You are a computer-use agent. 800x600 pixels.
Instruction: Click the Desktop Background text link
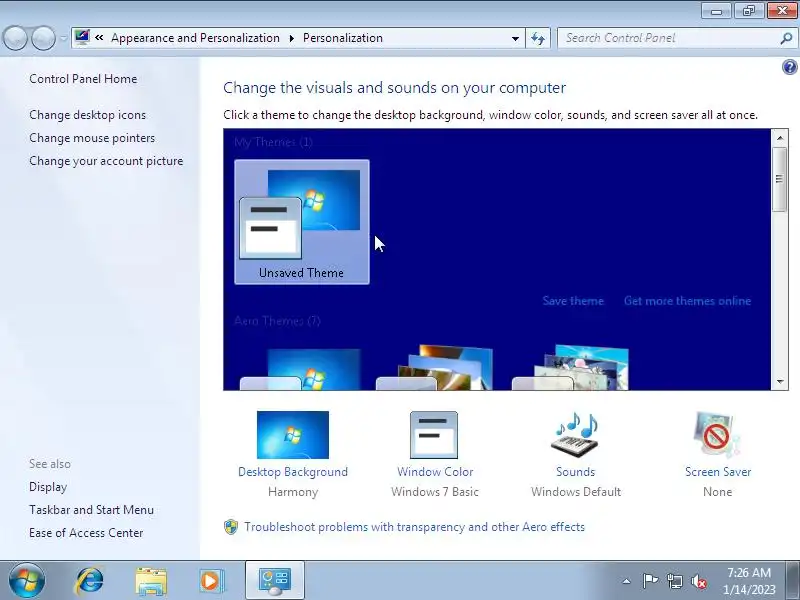(293, 472)
